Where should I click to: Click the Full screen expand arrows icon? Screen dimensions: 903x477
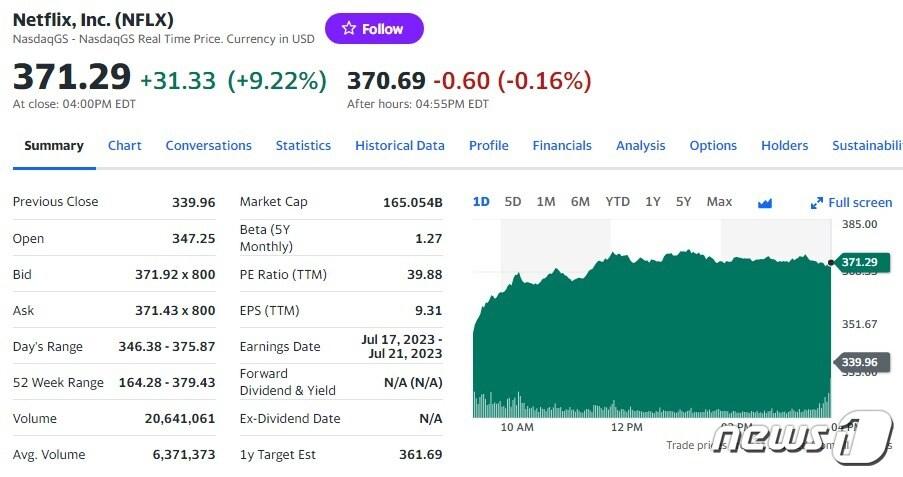tap(816, 203)
